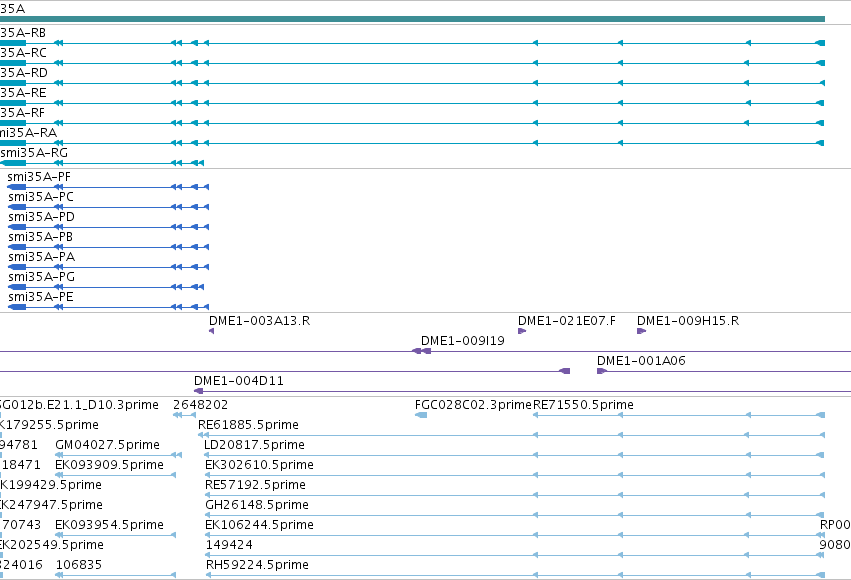851x580 pixels.
Task: Click the EK247947.5prime EST label
Action: click(x=52, y=505)
